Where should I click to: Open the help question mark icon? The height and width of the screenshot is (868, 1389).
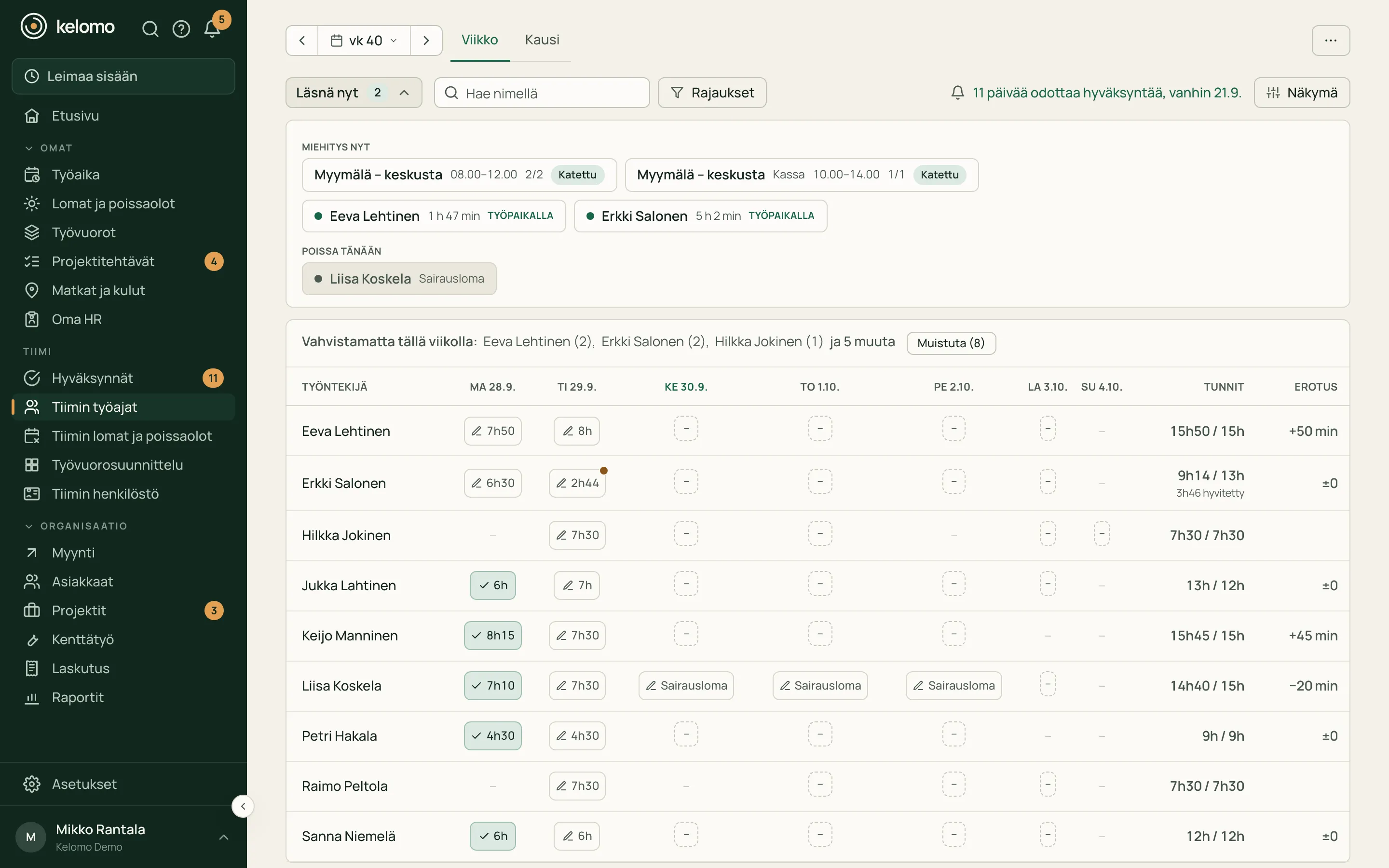coord(181,29)
